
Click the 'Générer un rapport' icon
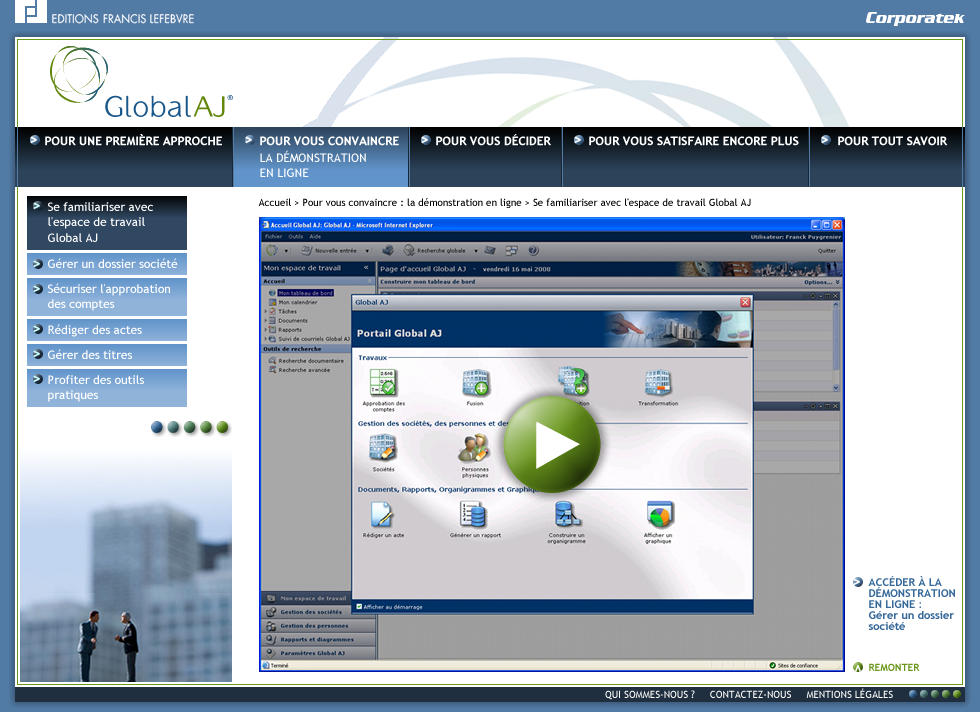pyautogui.click(x=475, y=519)
